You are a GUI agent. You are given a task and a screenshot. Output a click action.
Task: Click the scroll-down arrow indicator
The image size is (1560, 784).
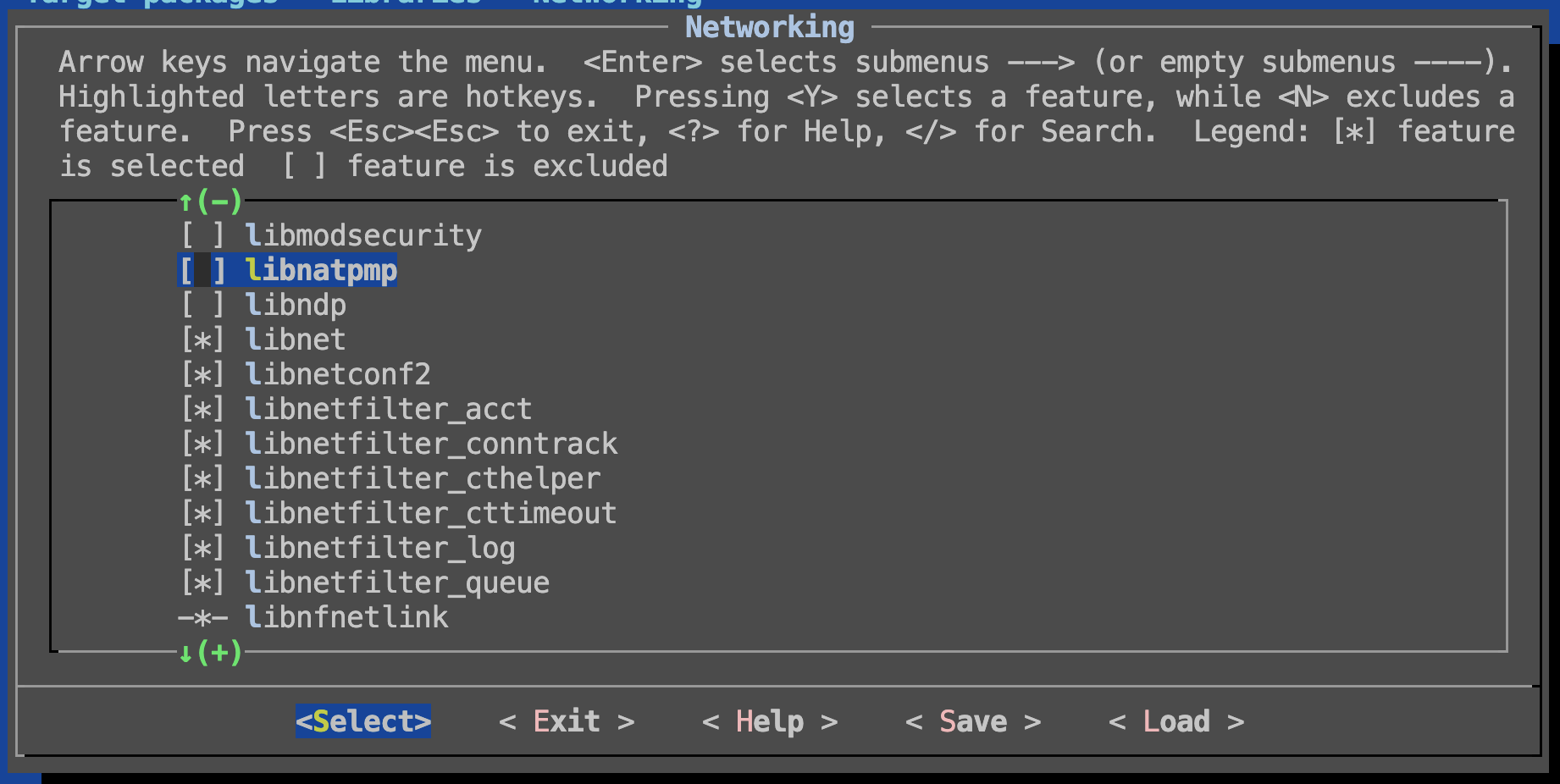[x=185, y=653]
